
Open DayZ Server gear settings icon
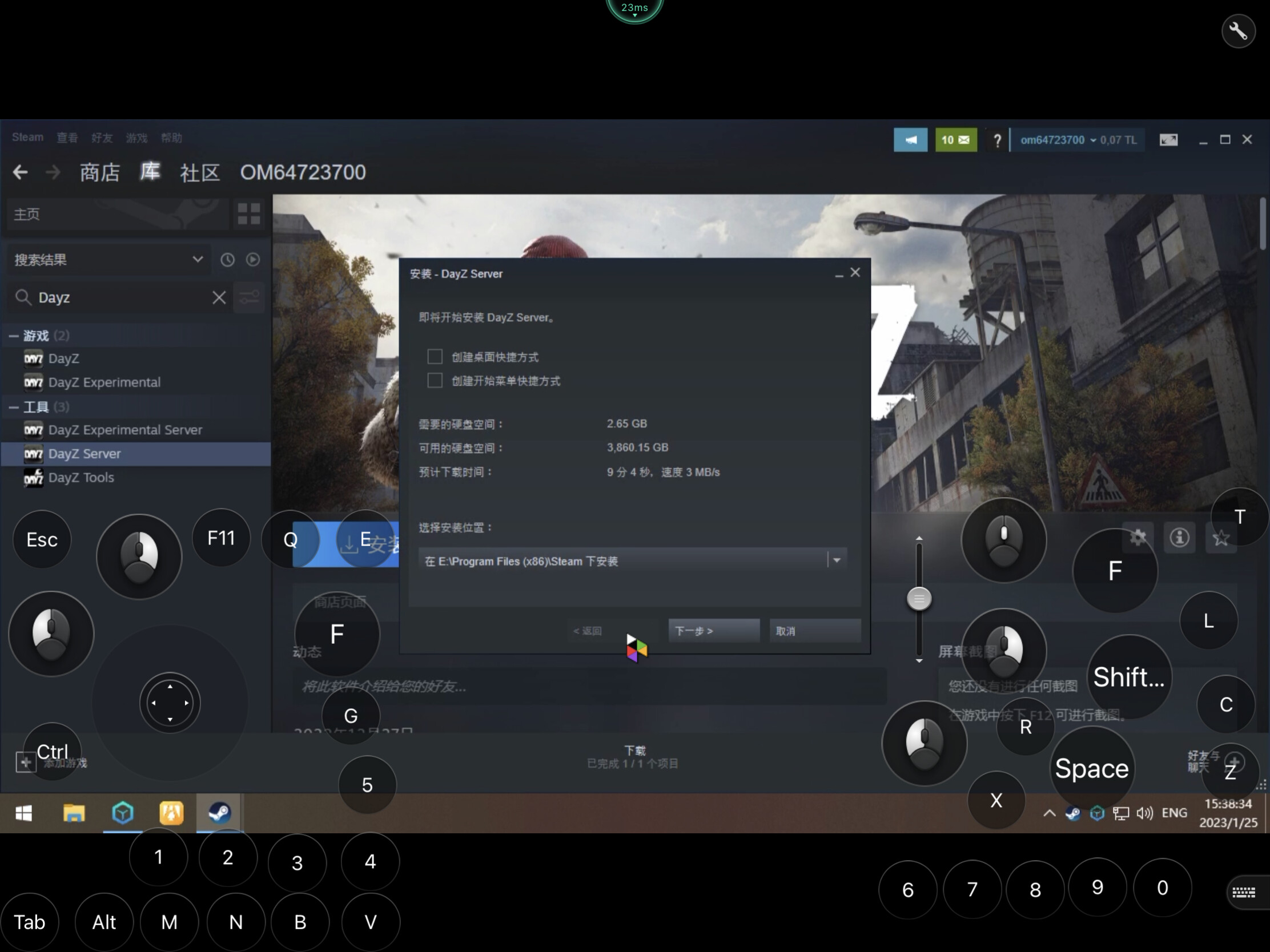pos(1138,538)
